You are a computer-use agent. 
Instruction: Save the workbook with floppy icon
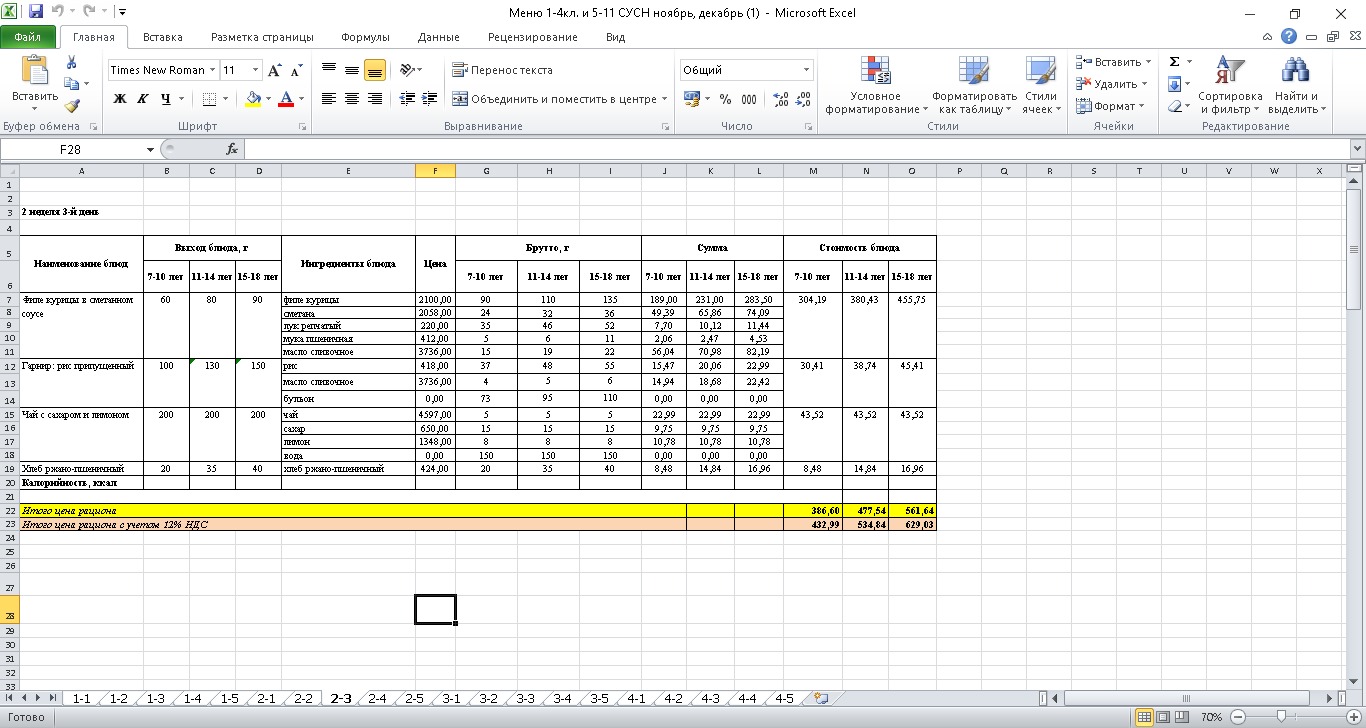37,13
